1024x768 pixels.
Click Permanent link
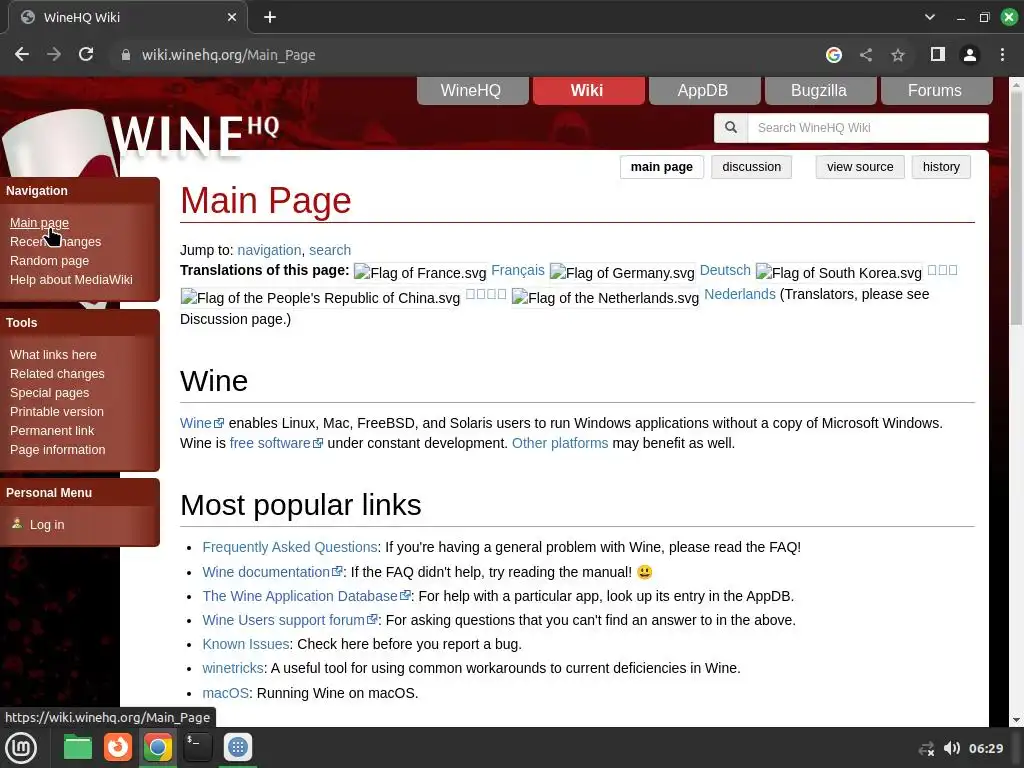tap(52, 430)
